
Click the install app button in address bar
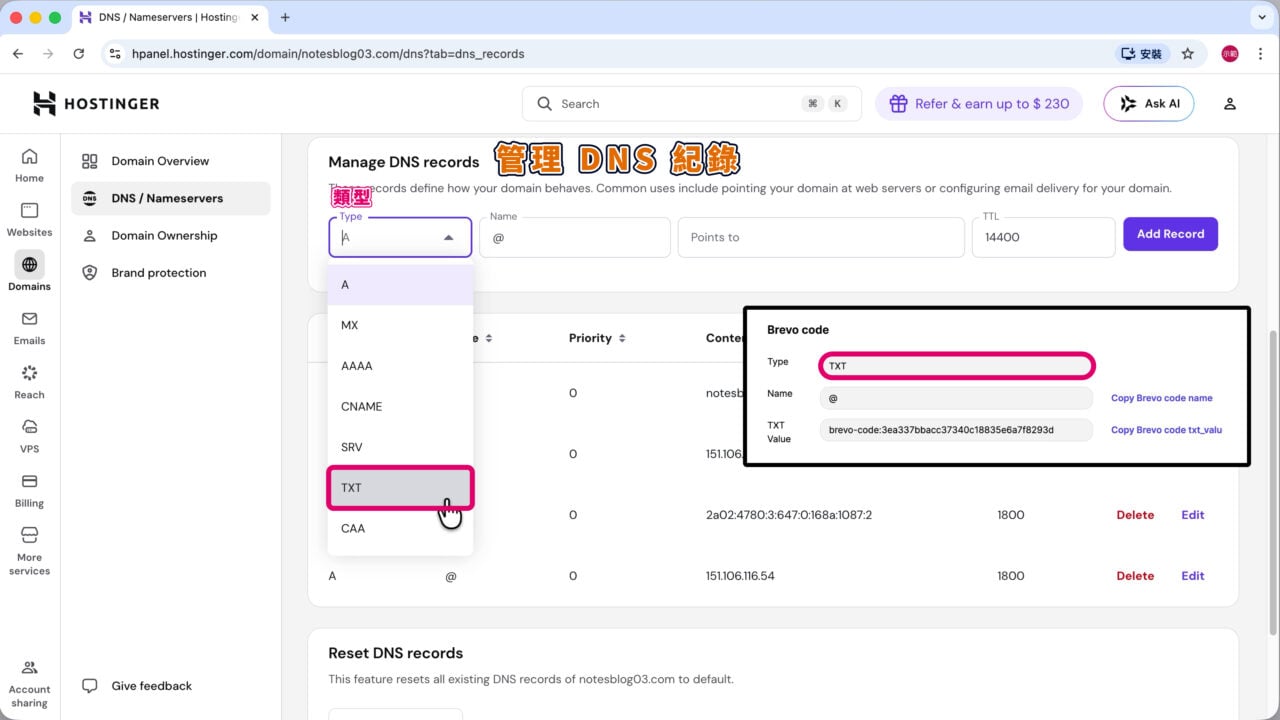click(1142, 54)
